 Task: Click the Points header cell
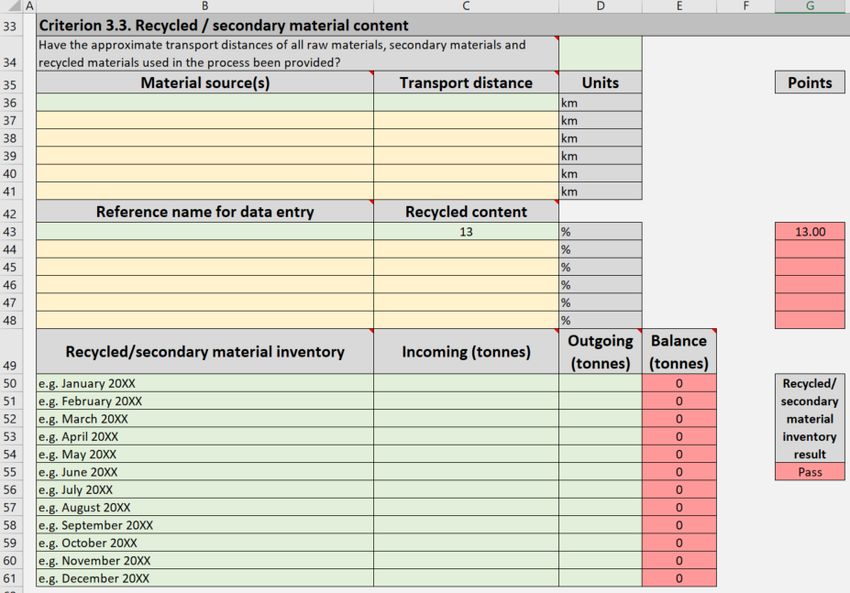[x=810, y=82]
